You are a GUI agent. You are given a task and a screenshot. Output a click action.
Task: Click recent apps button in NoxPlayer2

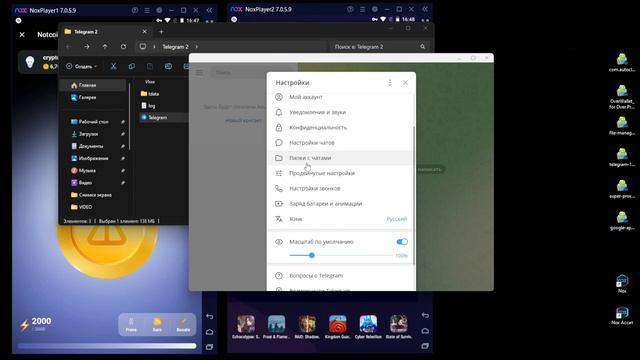(425, 346)
